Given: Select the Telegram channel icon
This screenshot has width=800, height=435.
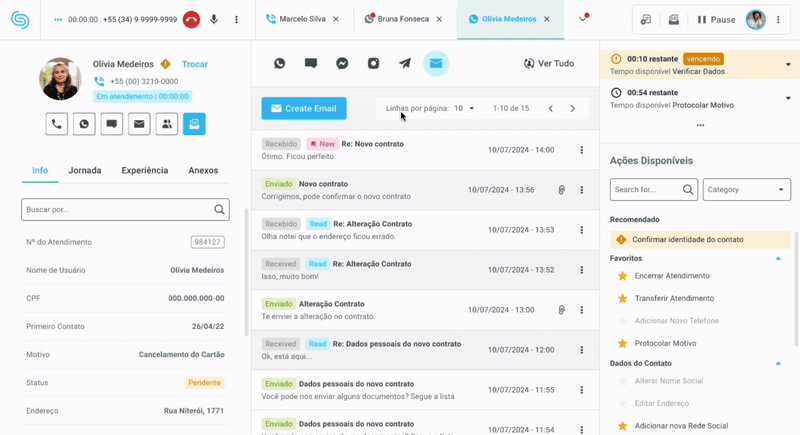Looking at the screenshot, I should (x=404, y=64).
